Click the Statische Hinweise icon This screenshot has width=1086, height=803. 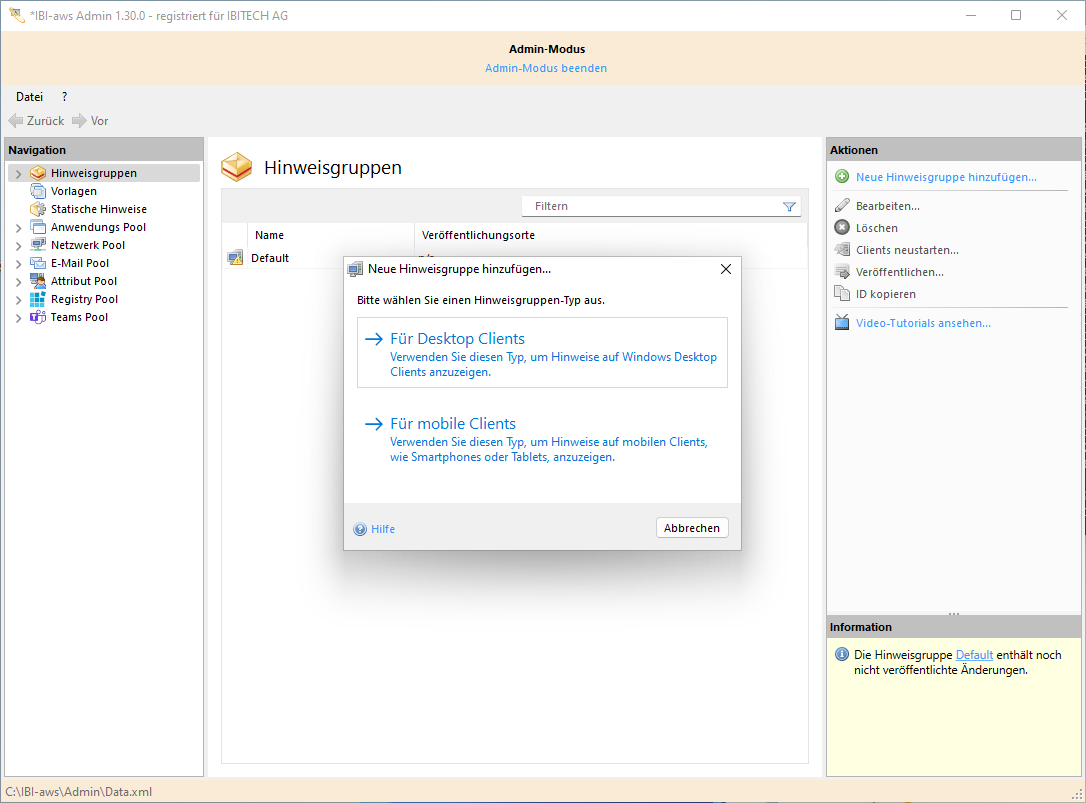38,209
